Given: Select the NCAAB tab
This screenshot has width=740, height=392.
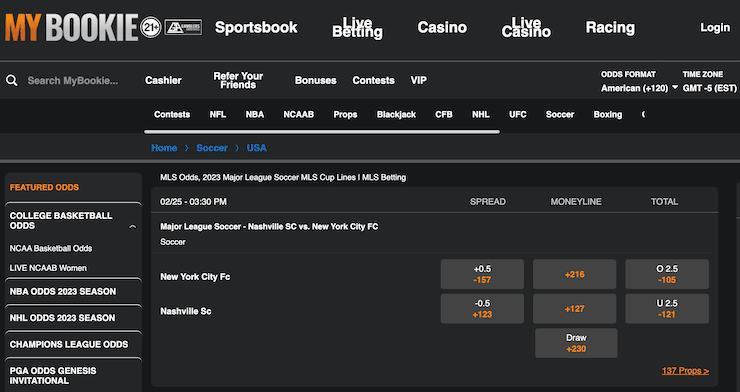Looking at the screenshot, I should point(299,115).
